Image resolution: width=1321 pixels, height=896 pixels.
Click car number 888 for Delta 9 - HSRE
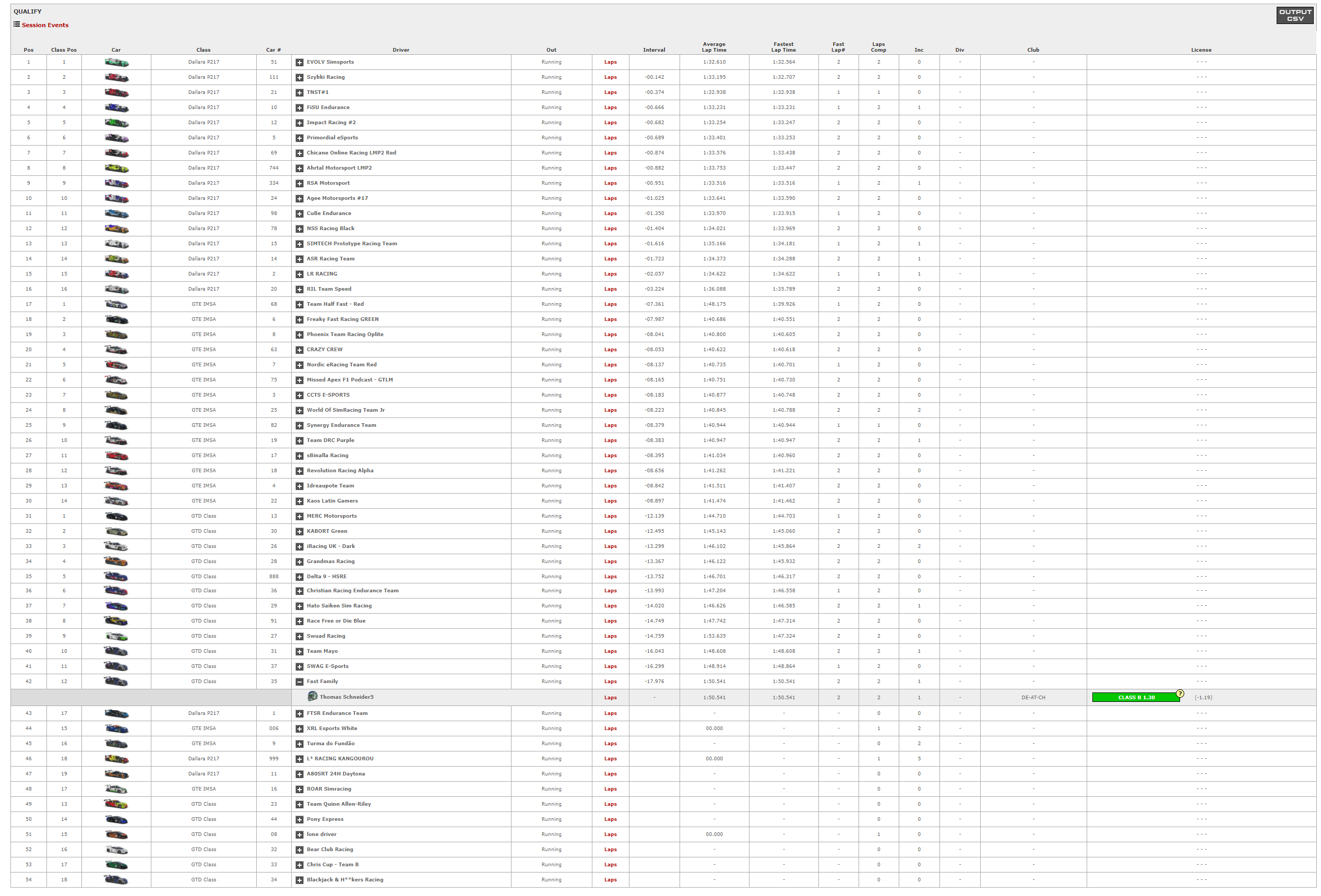click(x=274, y=577)
